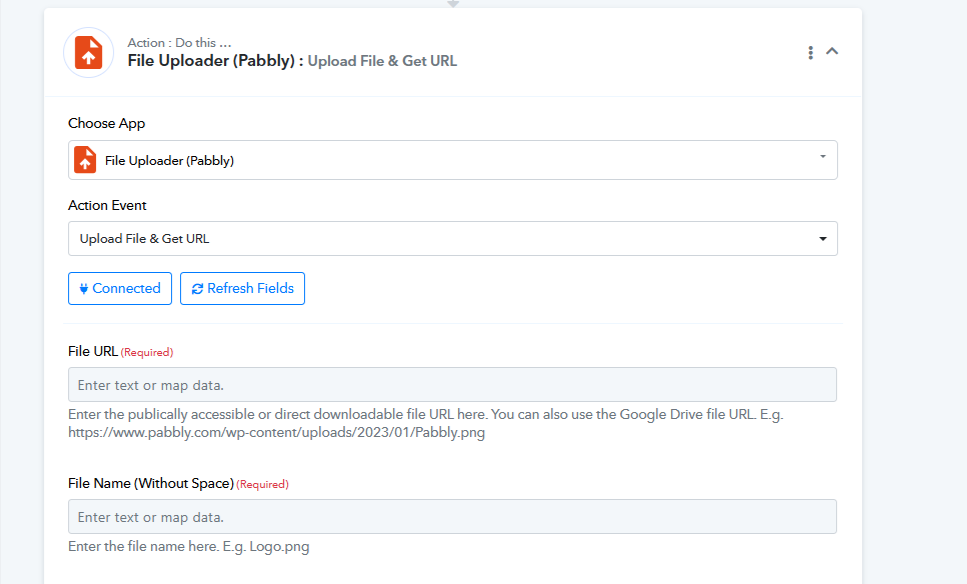Click the connector arrow above the action card

tap(453, 4)
